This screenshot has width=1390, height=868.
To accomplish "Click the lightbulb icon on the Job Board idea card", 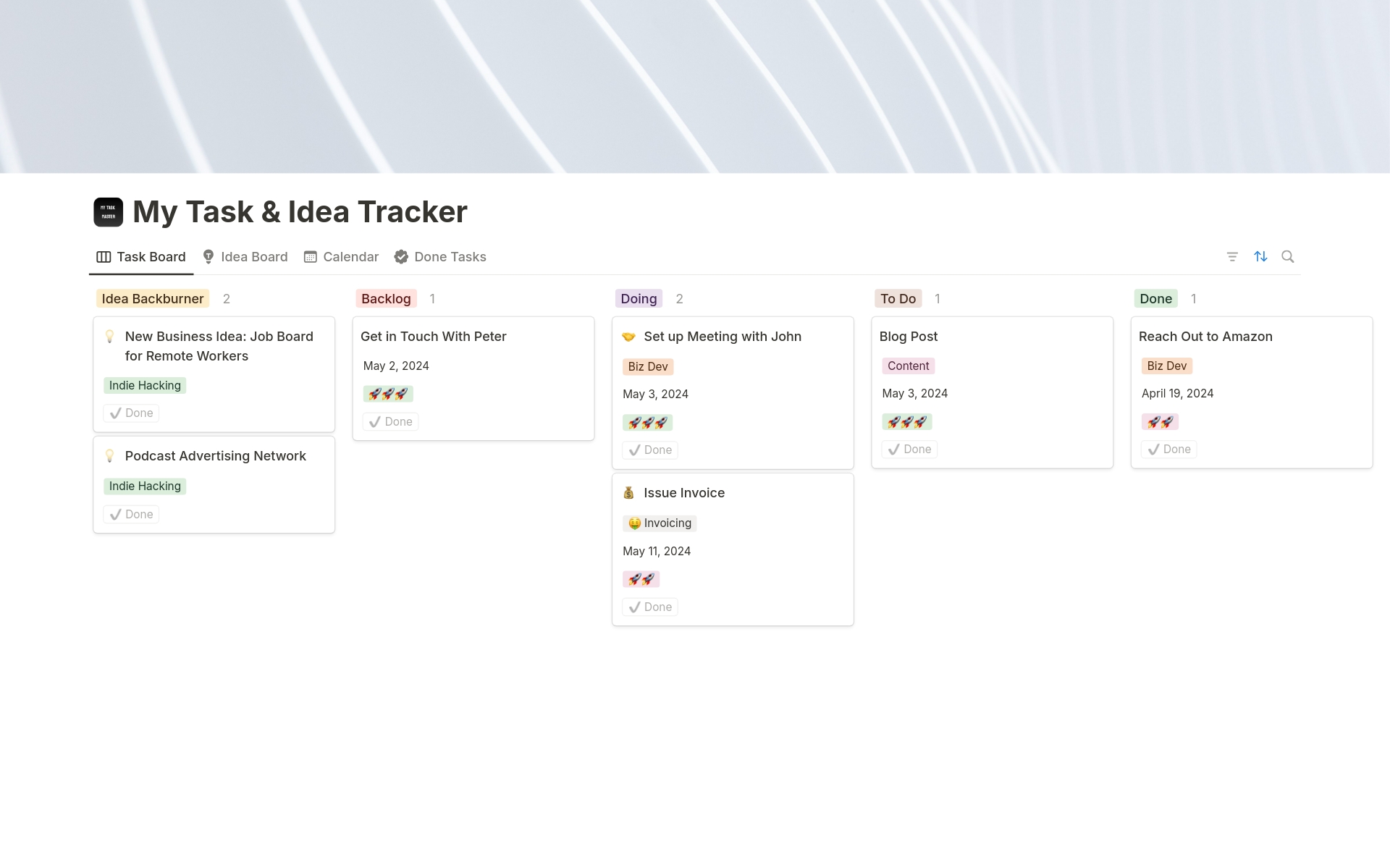I will click(x=110, y=337).
